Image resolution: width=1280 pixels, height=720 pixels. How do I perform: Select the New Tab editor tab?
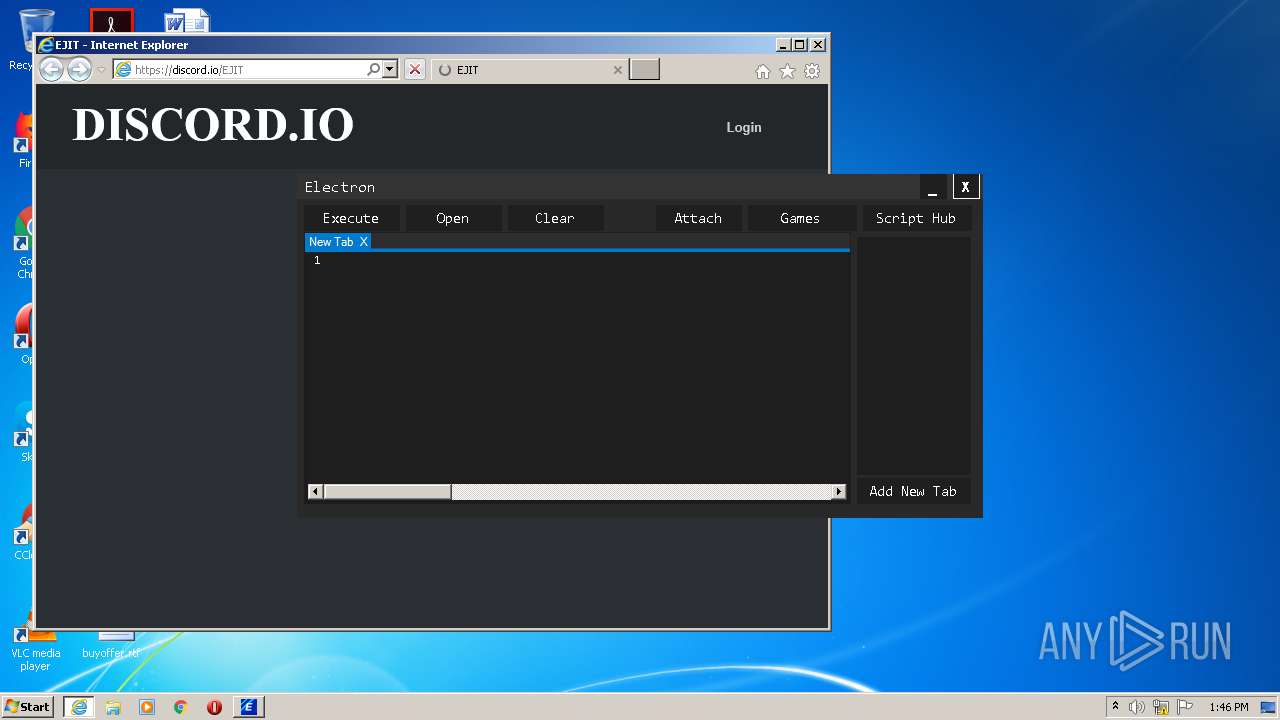coord(331,242)
